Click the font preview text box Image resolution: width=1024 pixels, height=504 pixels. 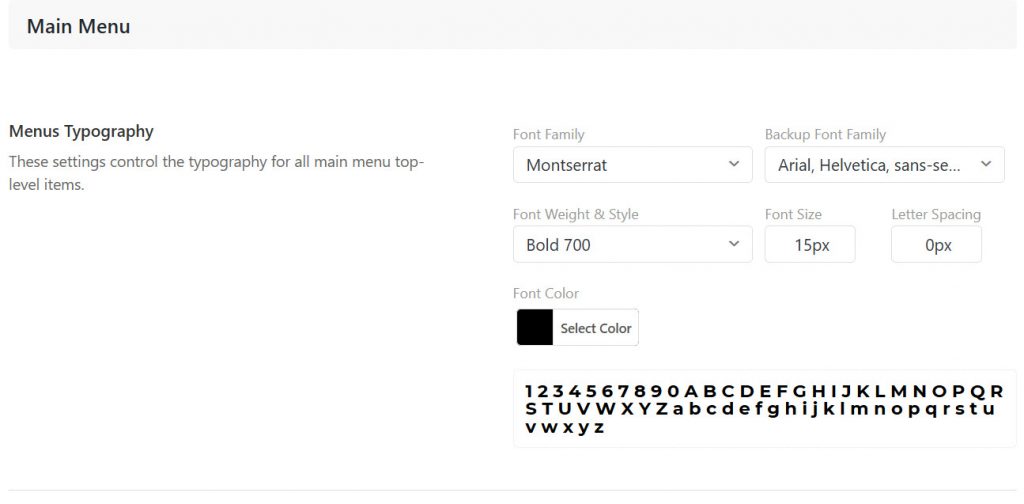pyautogui.click(x=764, y=409)
